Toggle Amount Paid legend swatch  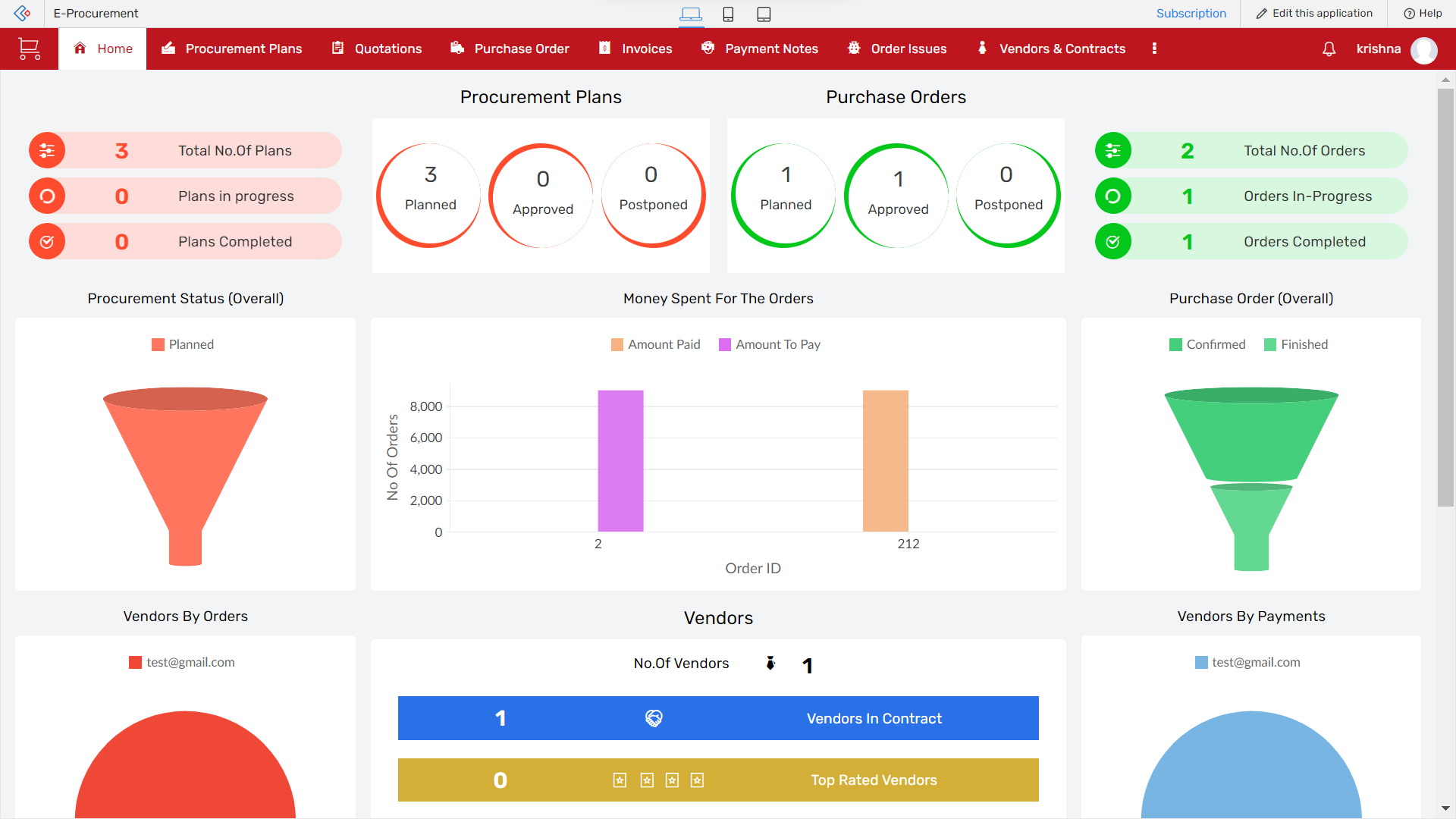(617, 345)
